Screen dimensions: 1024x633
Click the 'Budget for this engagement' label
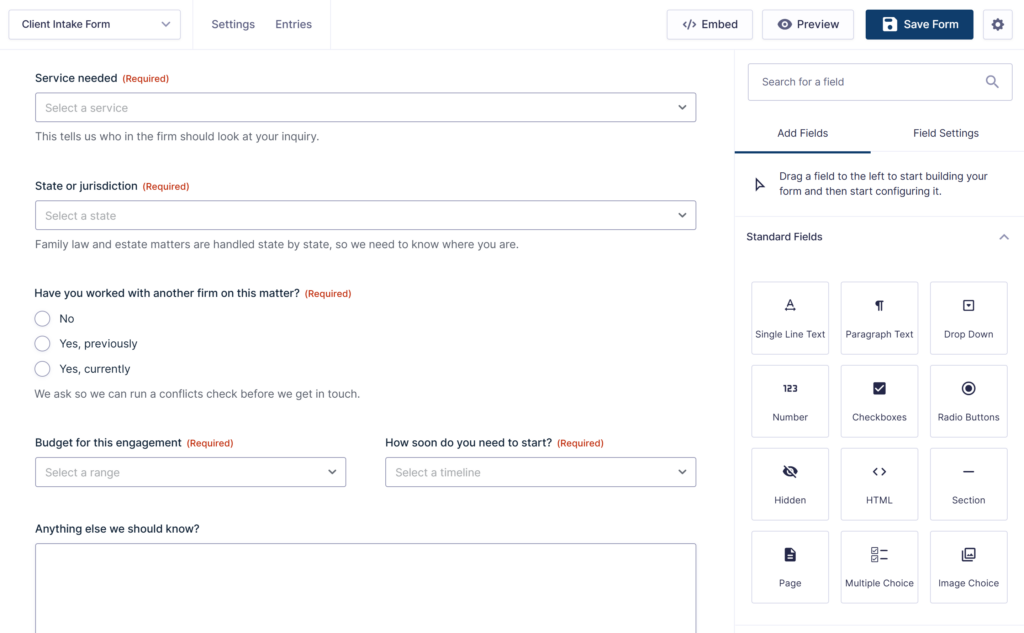pos(108,442)
